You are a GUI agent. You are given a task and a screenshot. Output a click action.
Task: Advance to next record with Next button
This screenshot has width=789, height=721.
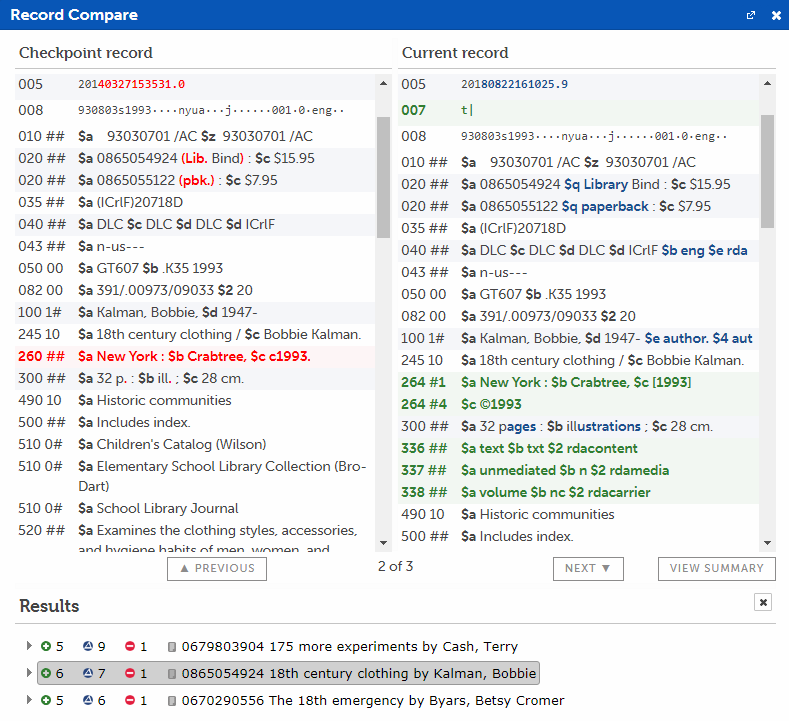tap(588, 568)
